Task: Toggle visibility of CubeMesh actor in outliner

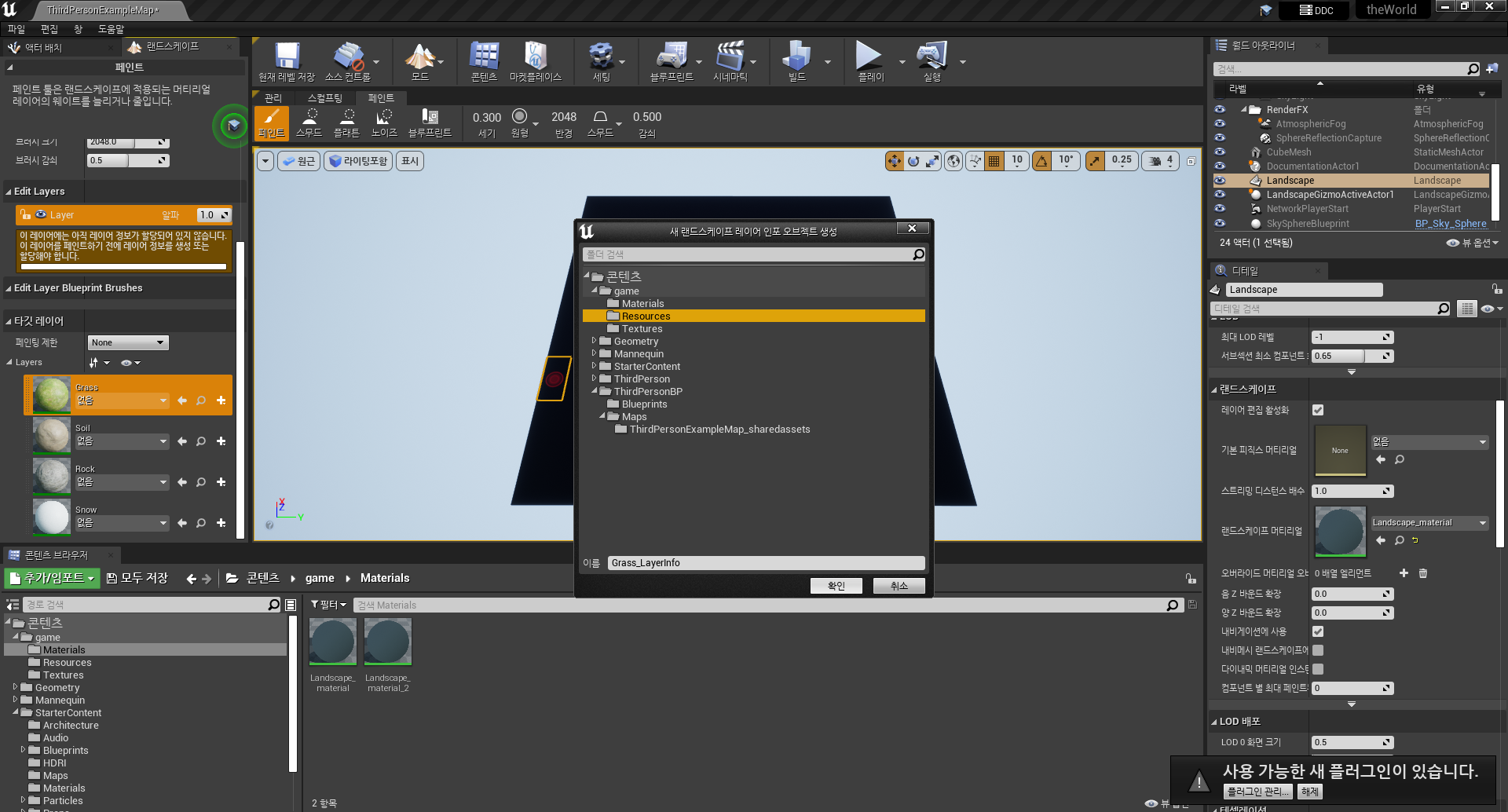Action: 1220,152
